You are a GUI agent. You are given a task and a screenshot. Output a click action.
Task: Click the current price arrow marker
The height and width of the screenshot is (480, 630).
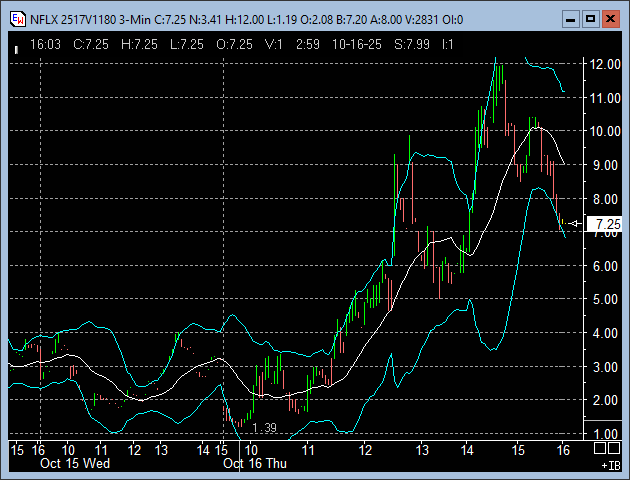click(574, 224)
